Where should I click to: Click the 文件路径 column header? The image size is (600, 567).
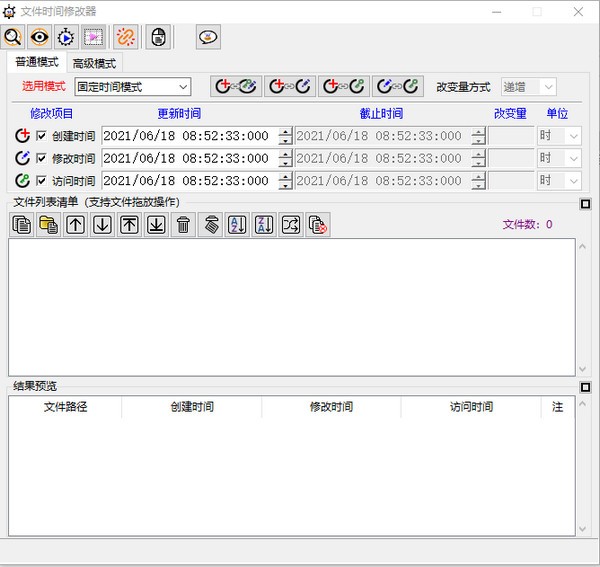pyautogui.click(x=65, y=407)
